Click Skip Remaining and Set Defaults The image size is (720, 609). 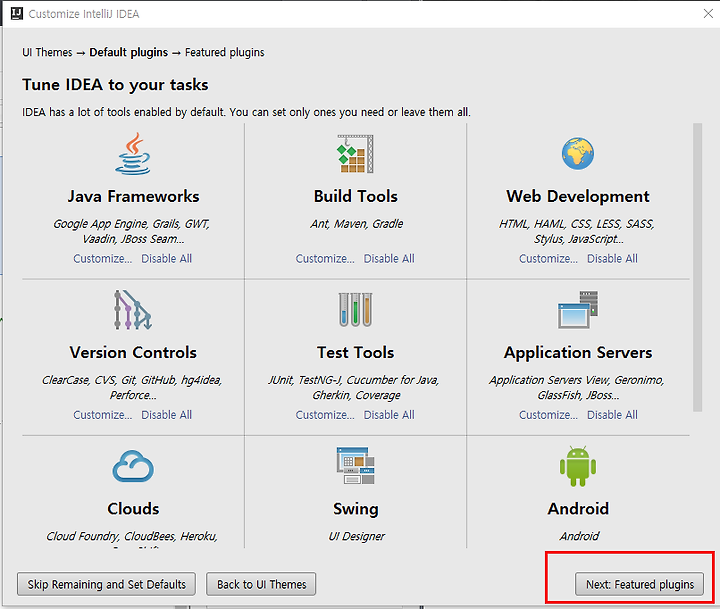tap(107, 584)
